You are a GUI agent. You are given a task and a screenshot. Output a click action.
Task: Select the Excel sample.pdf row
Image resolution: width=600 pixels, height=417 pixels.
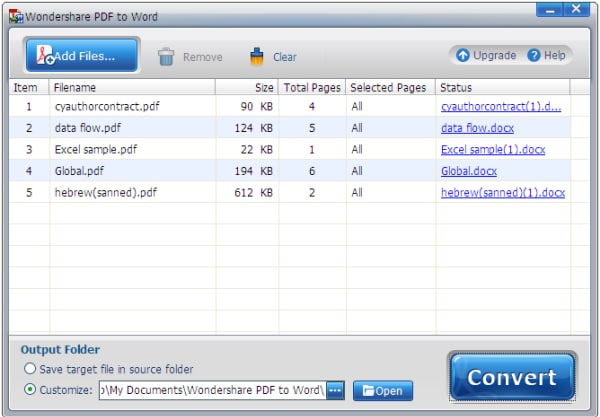click(x=290, y=149)
